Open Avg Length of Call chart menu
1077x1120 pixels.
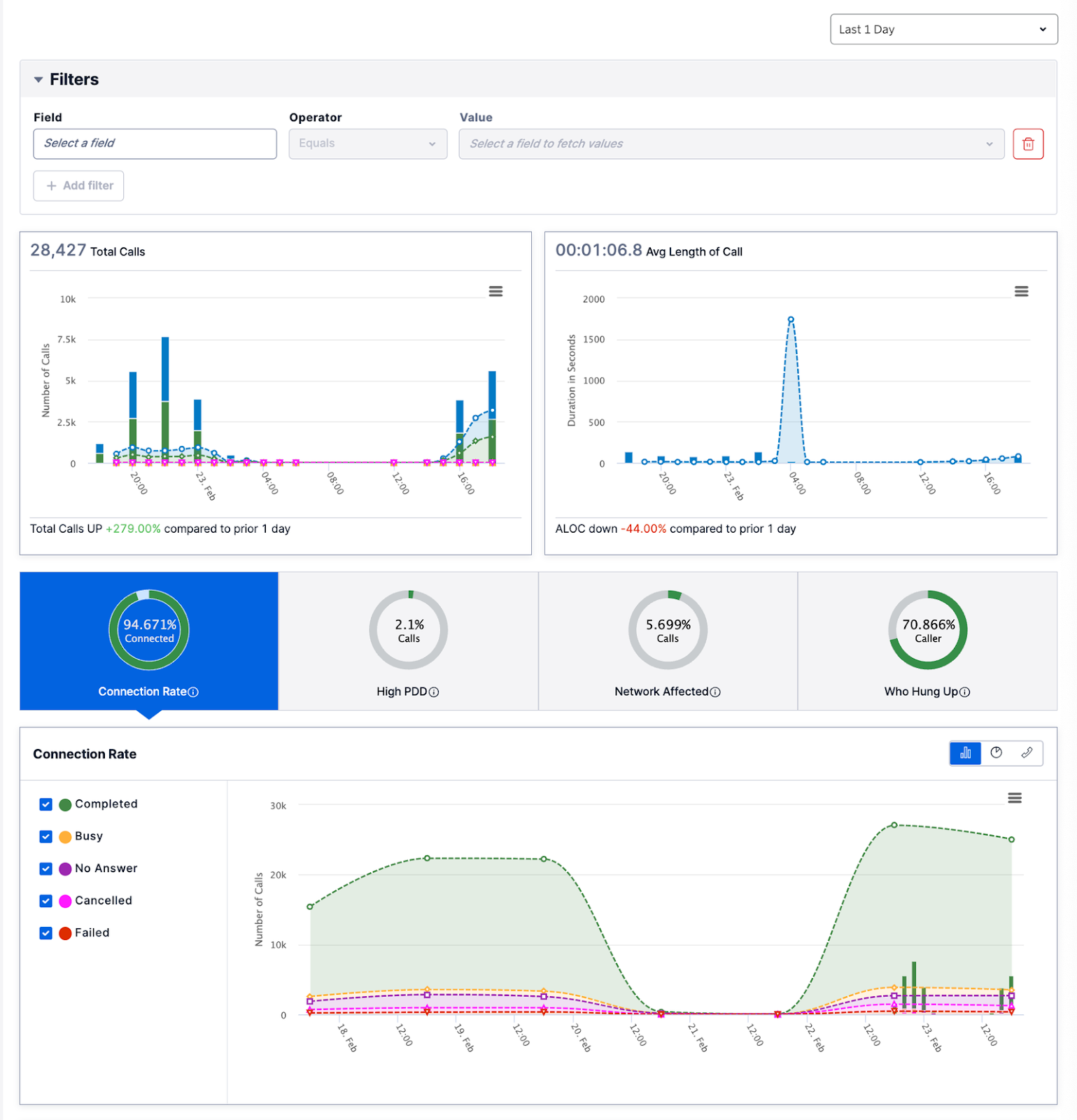1021,291
